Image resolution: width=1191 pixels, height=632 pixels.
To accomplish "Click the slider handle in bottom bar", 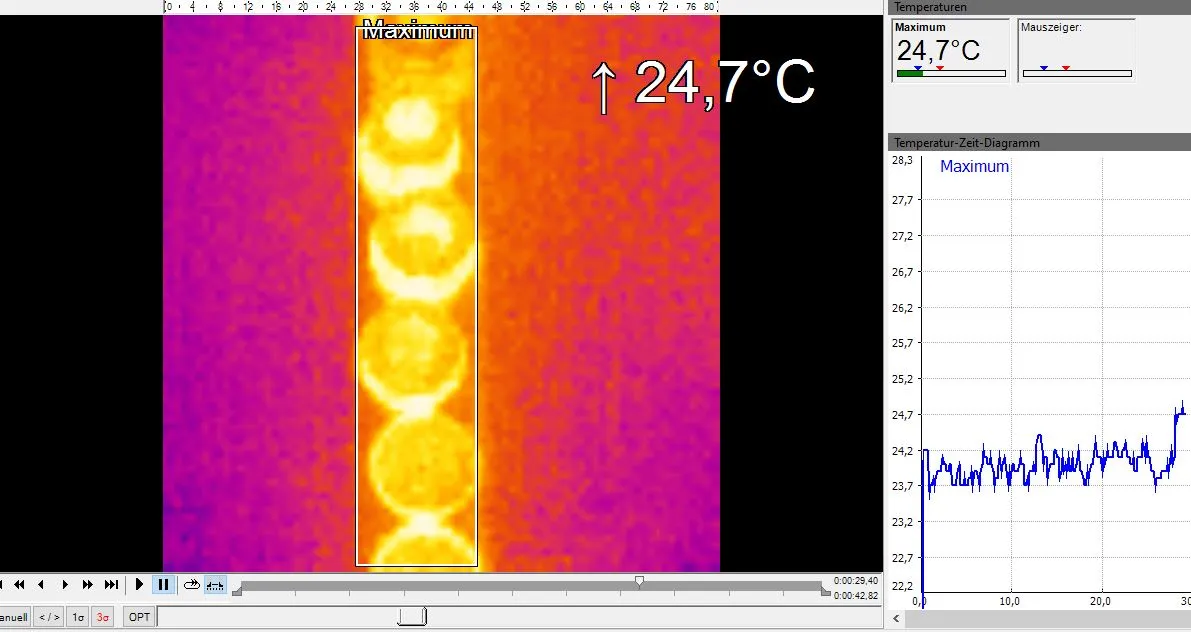I will click(412, 617).
